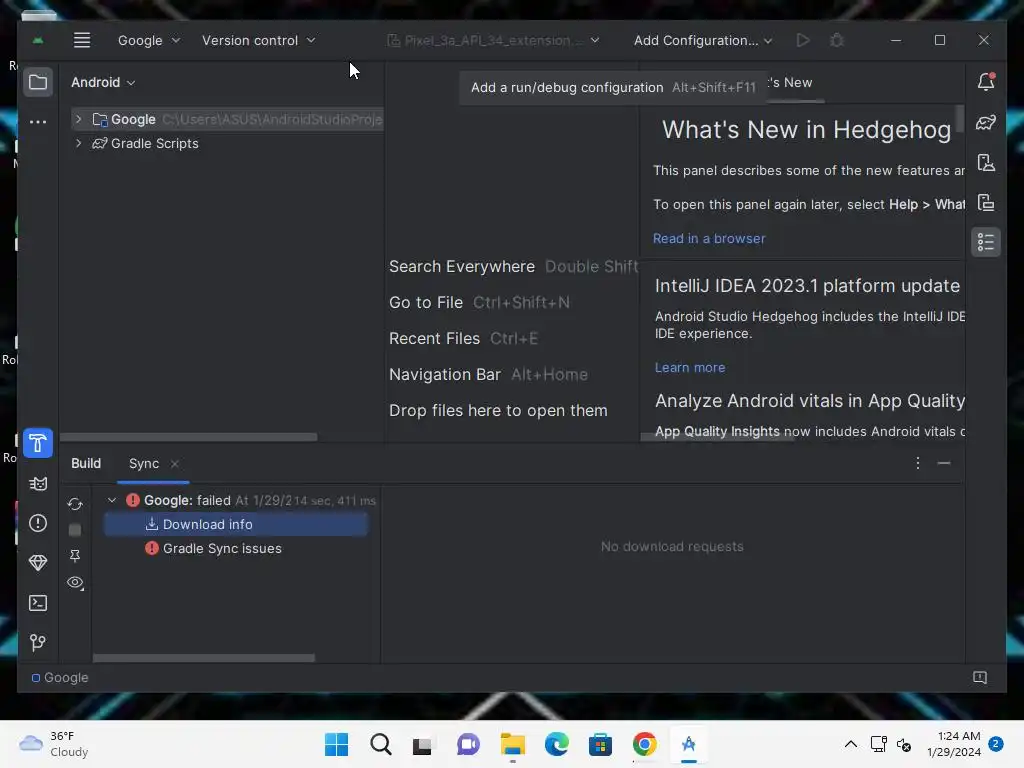Click the Go to File hint text

(x=426, y=302)
